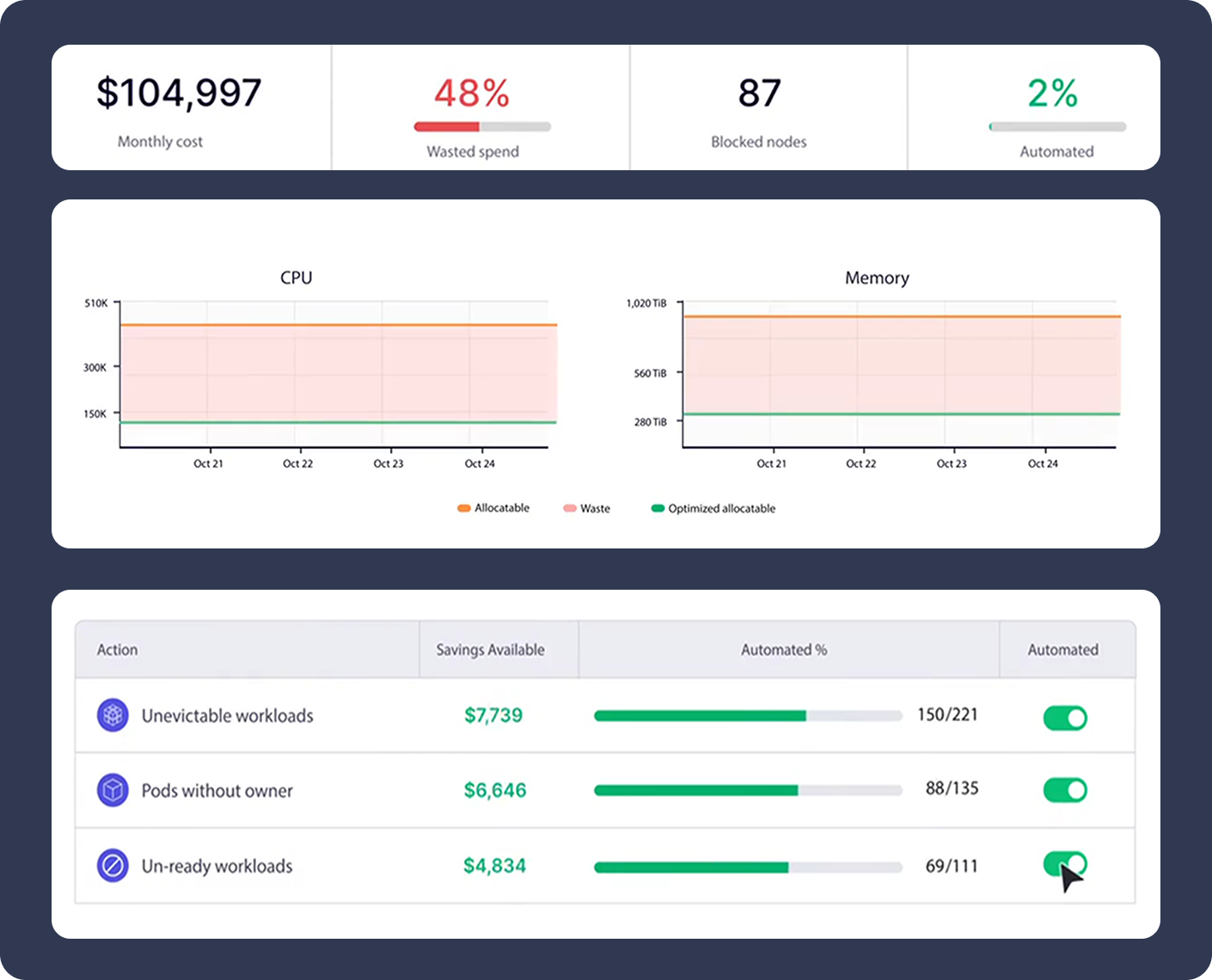Disable automation for Pods without owner
Viewport: 1212px width, 980px height.
pos(1065,790)
